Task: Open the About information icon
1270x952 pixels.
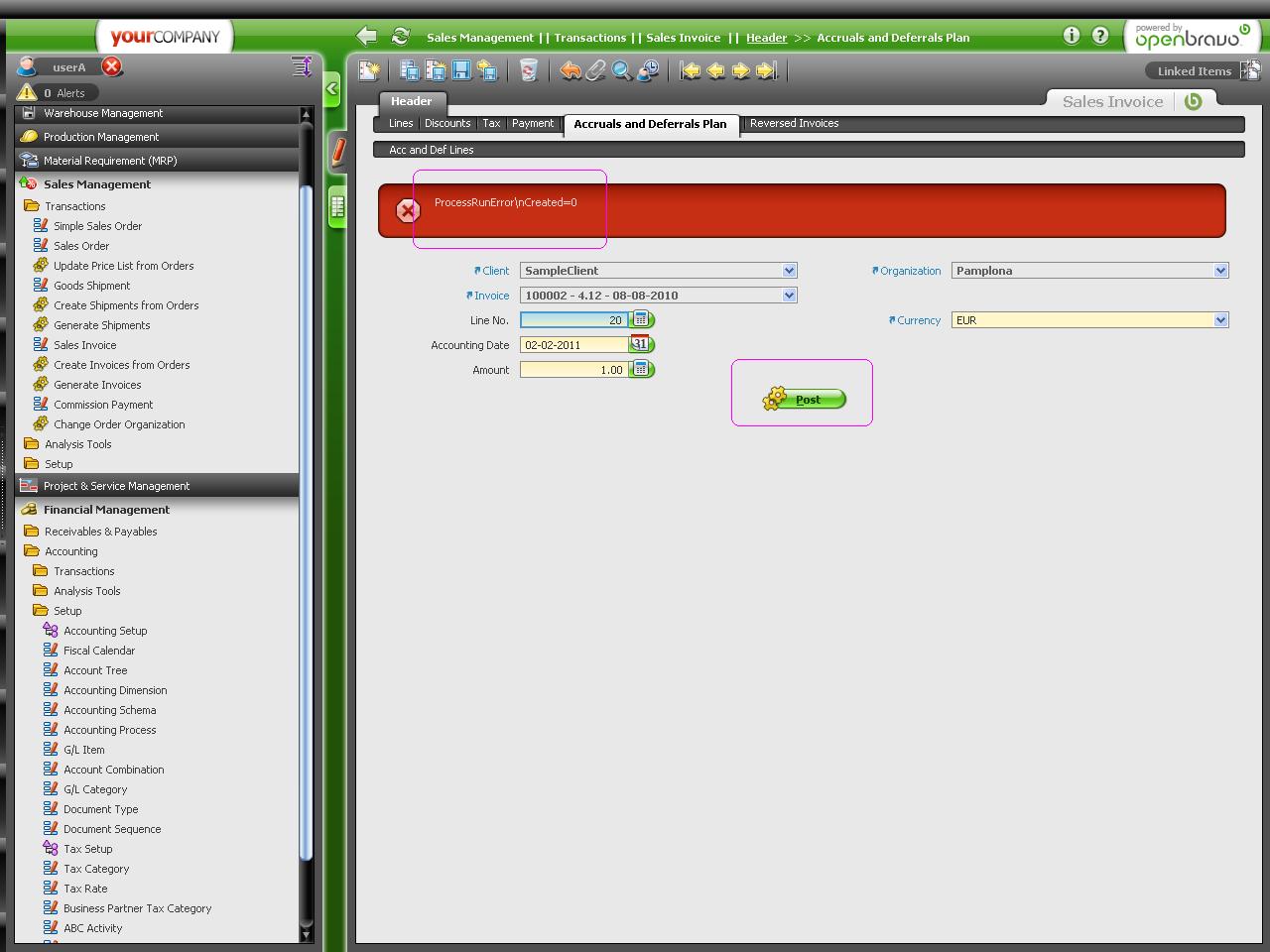Action: pos(1072,36)
